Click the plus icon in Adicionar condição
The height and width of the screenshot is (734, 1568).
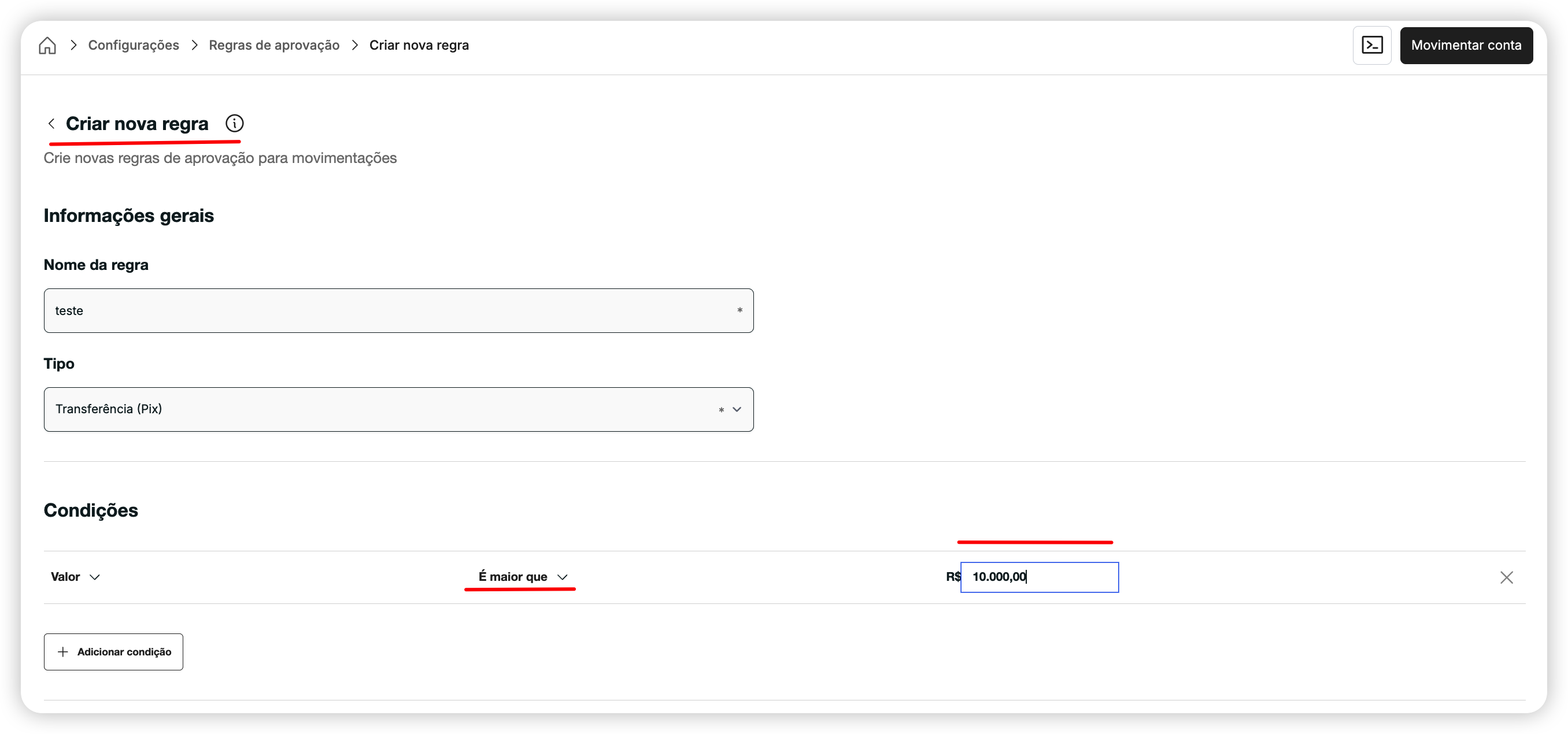tap(62, 652)
